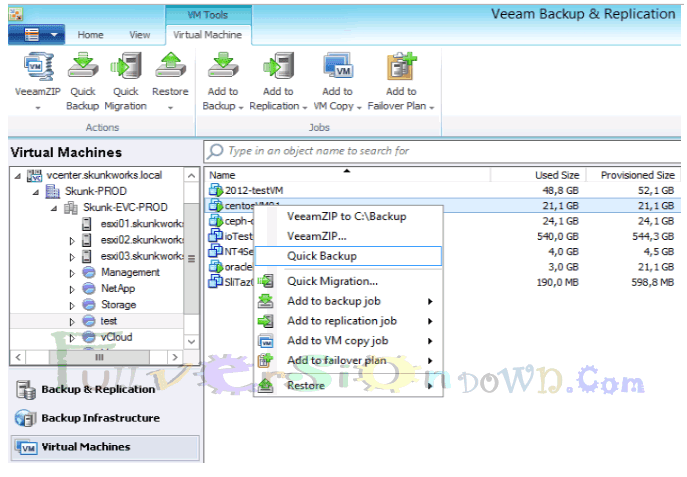The image size is (687, 477).
Task: Click the tree scroll right arrow
Action: point(175,357)
